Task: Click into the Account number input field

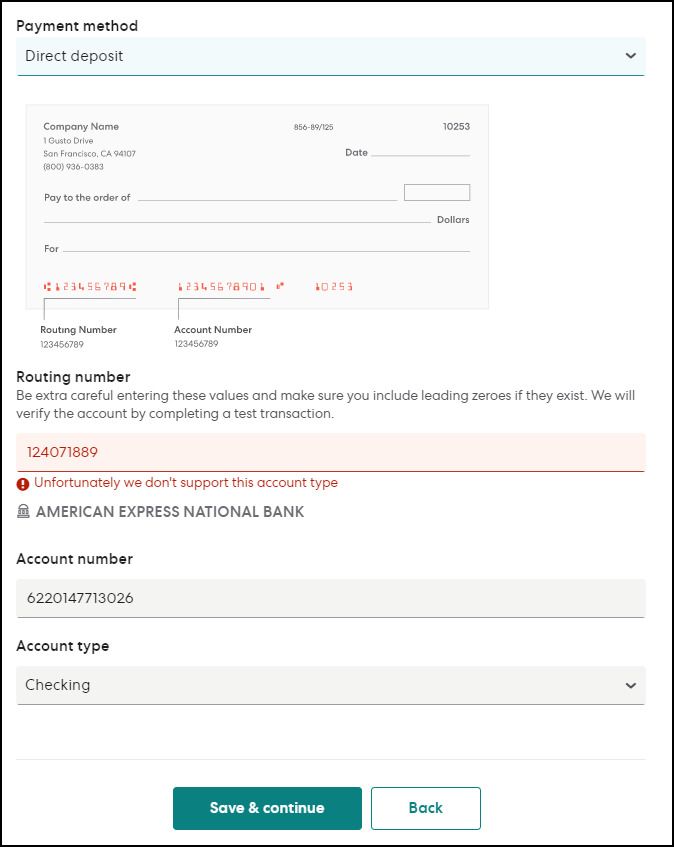Action: (330, 599)
